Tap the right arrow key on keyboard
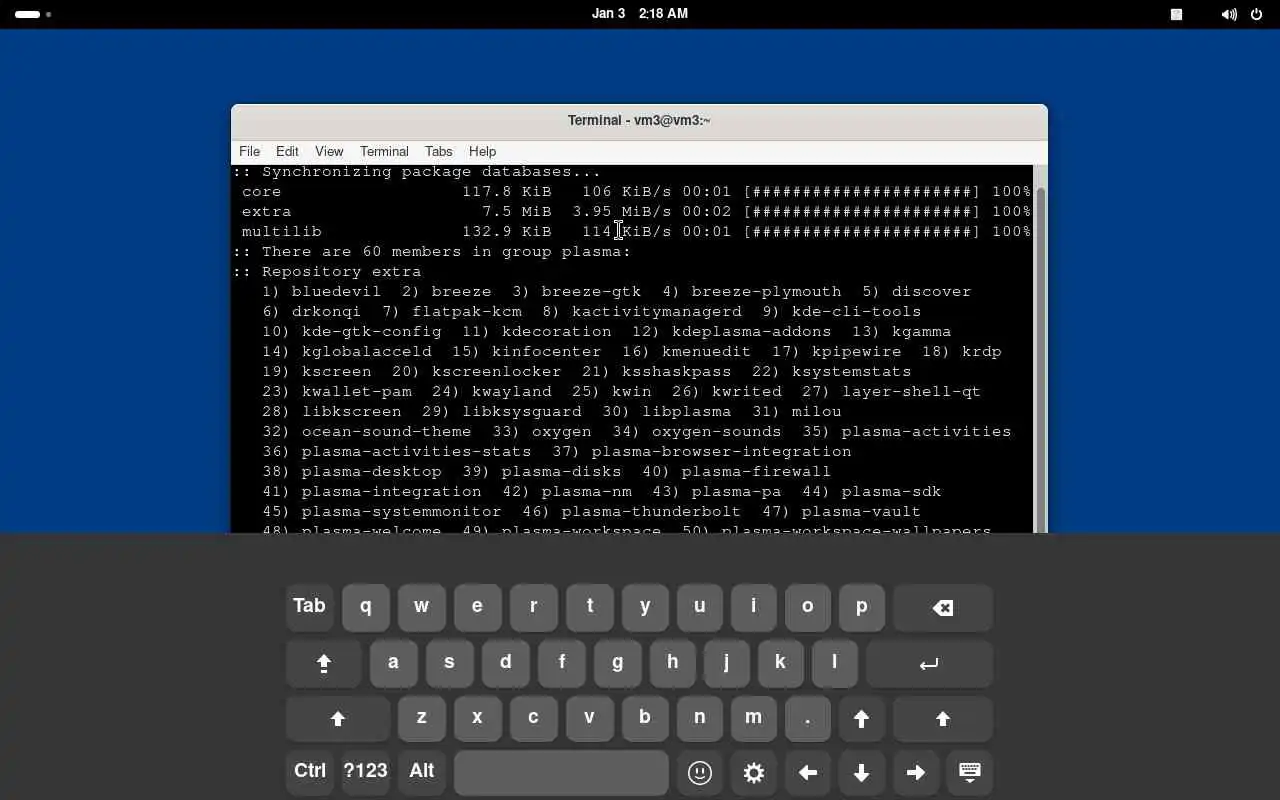1280x800 pixels. [x=915, y=773]
